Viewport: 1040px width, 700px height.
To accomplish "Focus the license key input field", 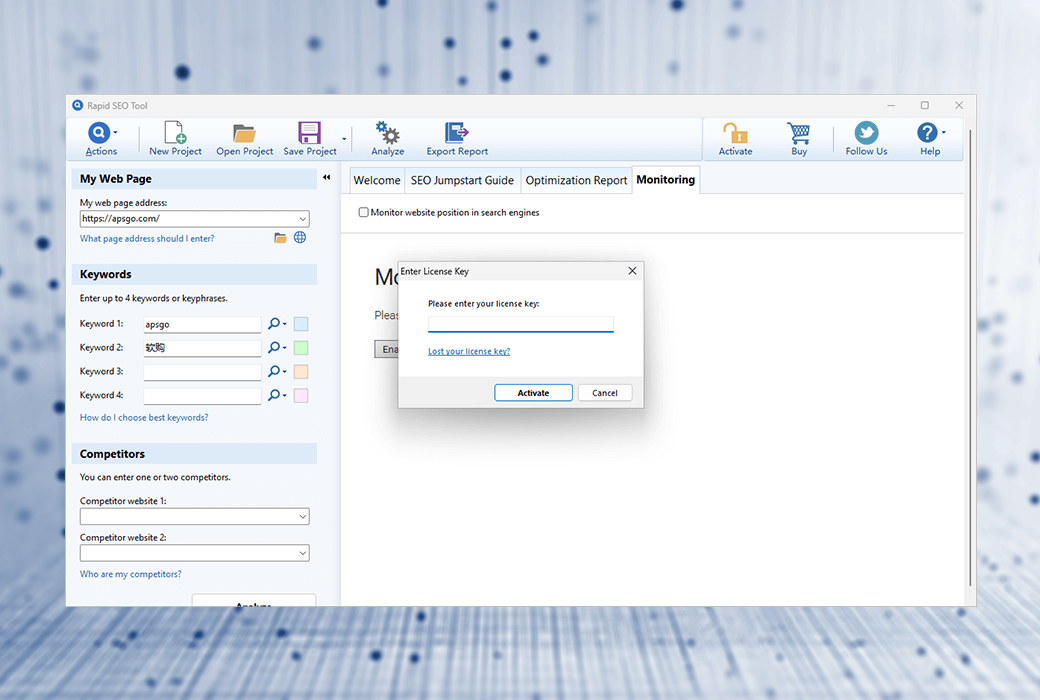I will point(520,324).
